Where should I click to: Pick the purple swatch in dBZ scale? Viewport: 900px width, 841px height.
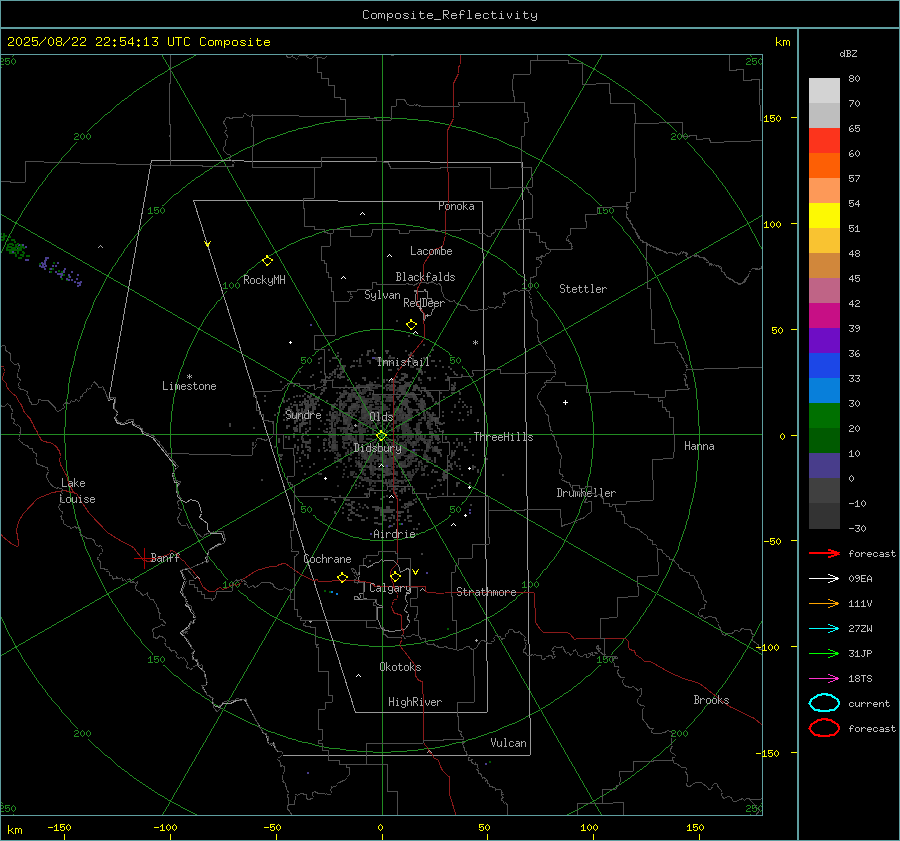824,341
